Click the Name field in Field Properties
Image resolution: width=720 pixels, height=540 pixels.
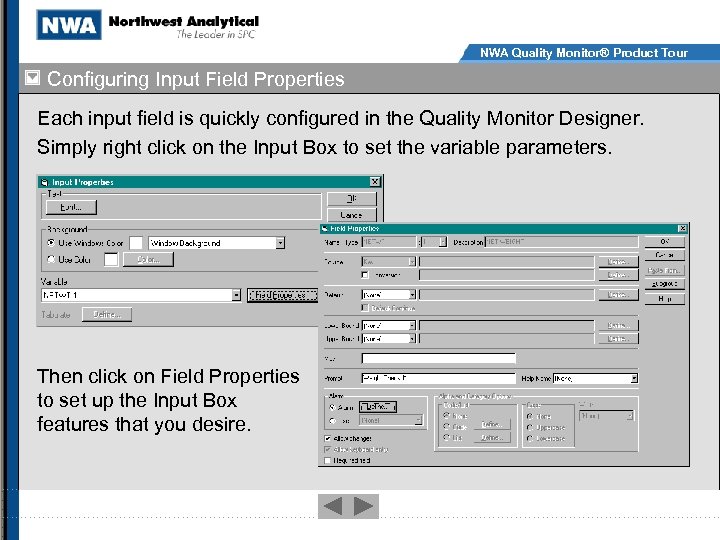389,242
